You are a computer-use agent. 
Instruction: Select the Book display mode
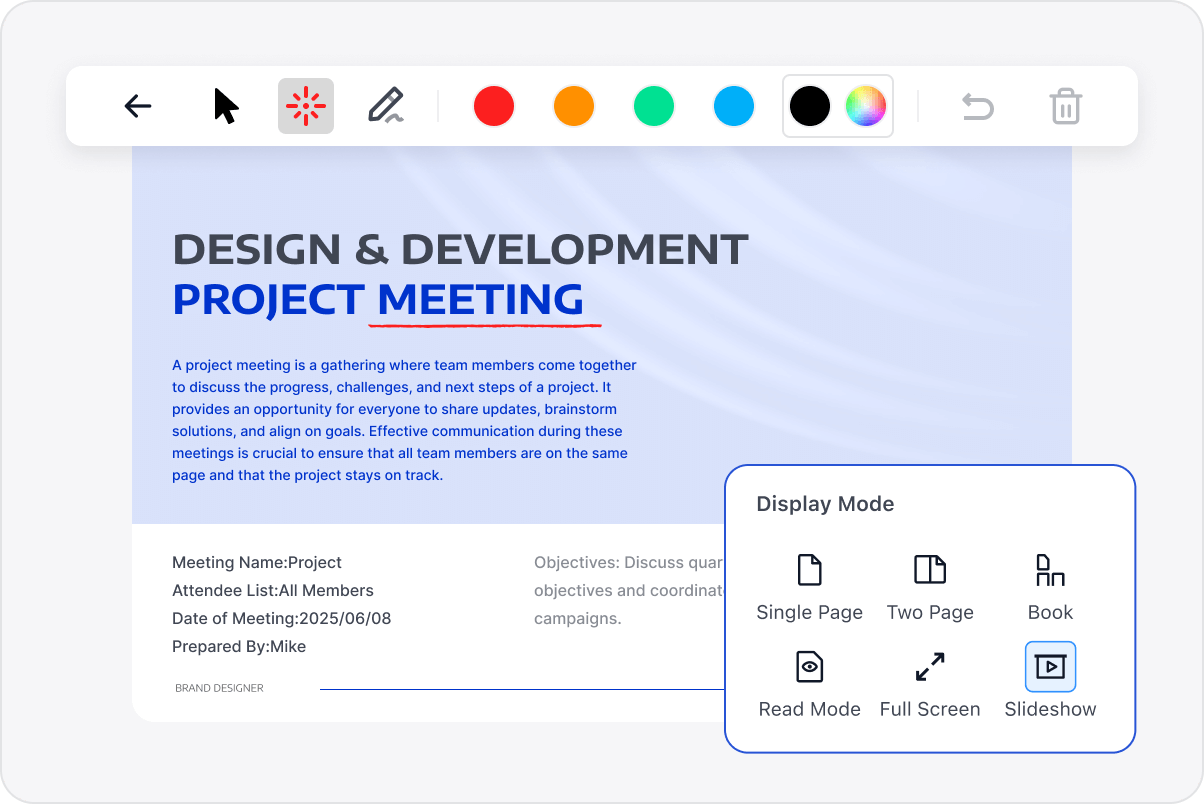click(x=1050, y=587)
